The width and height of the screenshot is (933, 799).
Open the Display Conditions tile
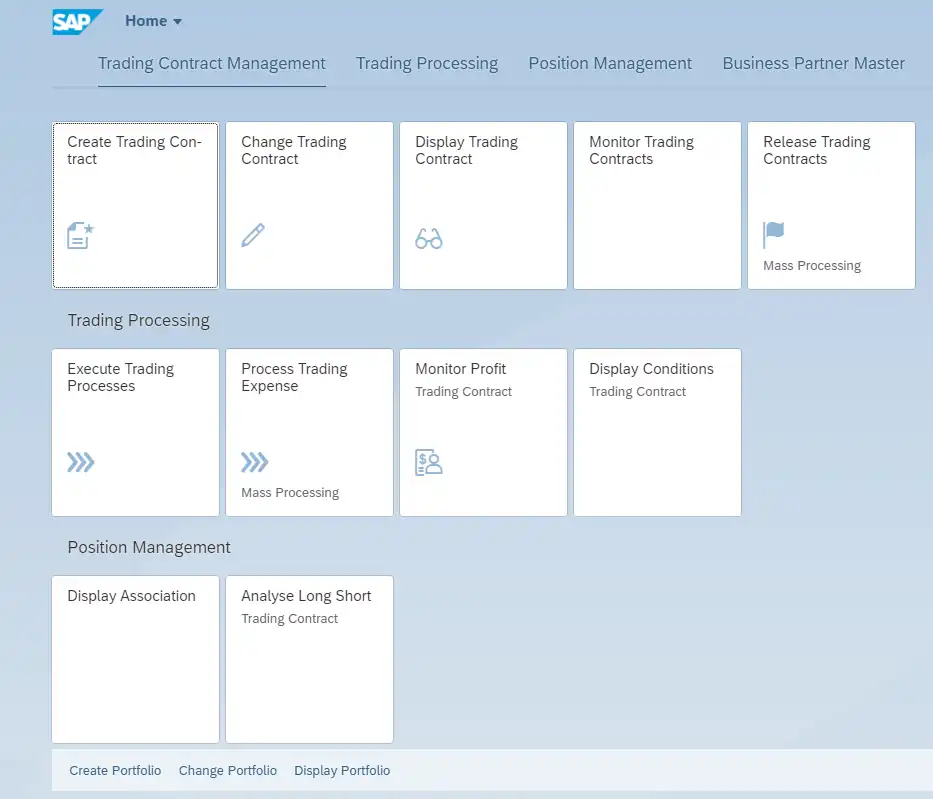658,433
